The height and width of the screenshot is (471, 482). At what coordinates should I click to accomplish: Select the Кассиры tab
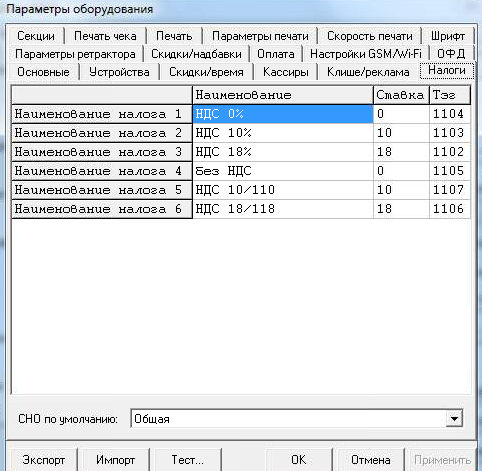(x=286, y=72)
